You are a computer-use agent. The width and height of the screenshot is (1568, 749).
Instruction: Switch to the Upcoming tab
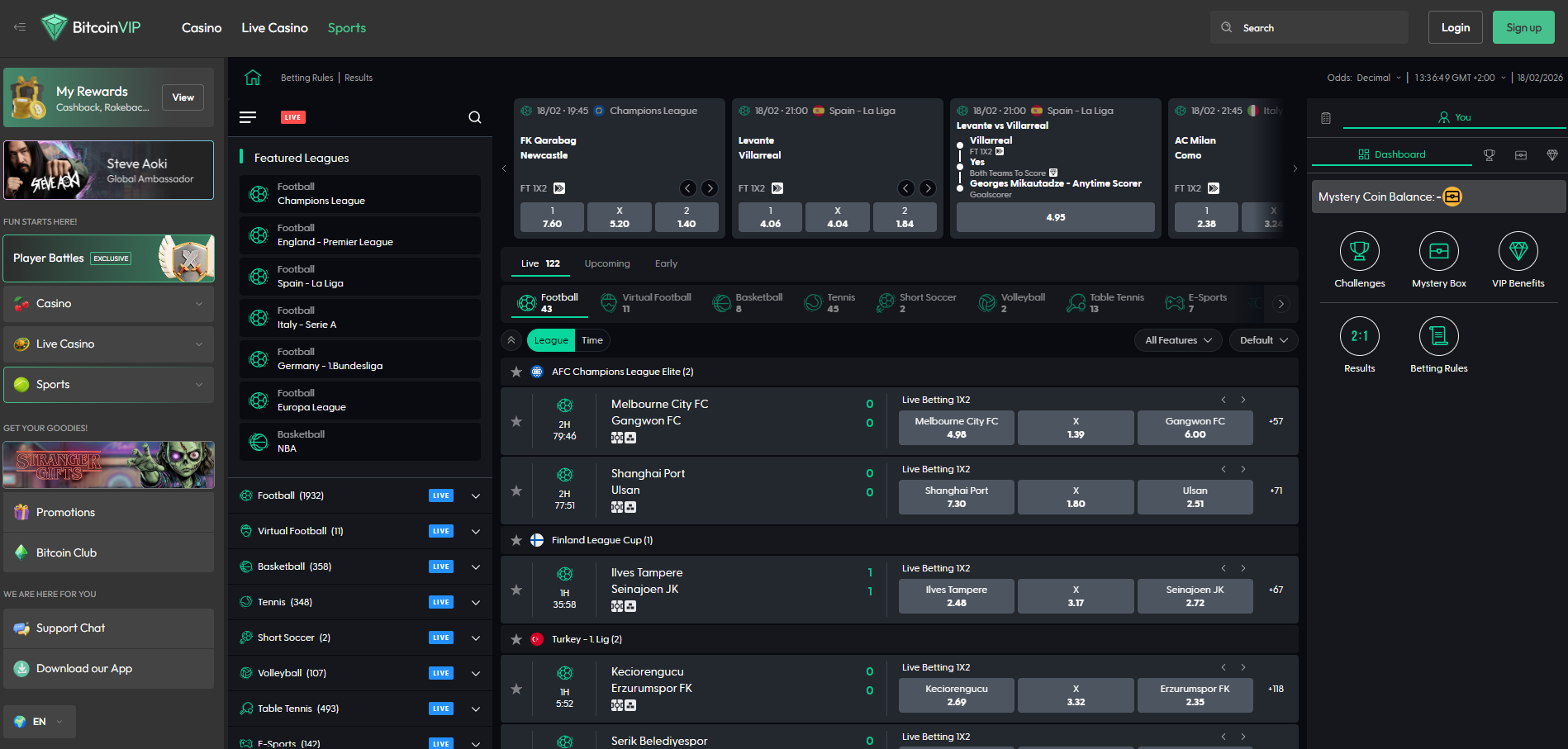click(607, 263)
